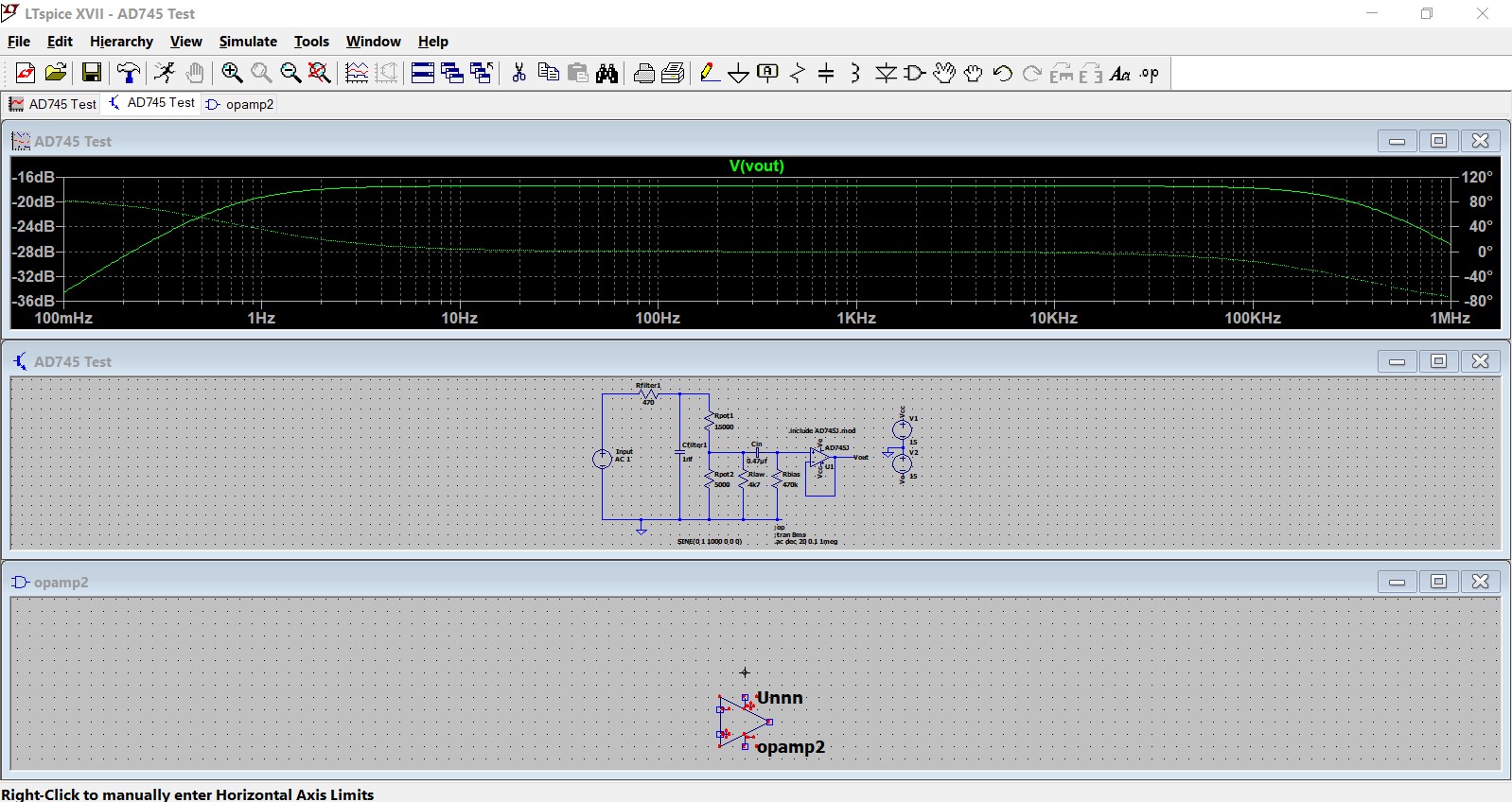
Task: Click the 100mHz axis label
Action: 63,318
